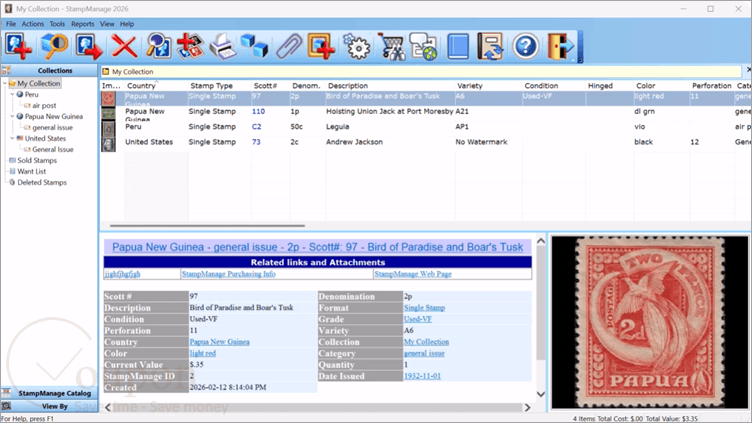
Task: Click the blue album book icon
Action: tap(458, 47)
